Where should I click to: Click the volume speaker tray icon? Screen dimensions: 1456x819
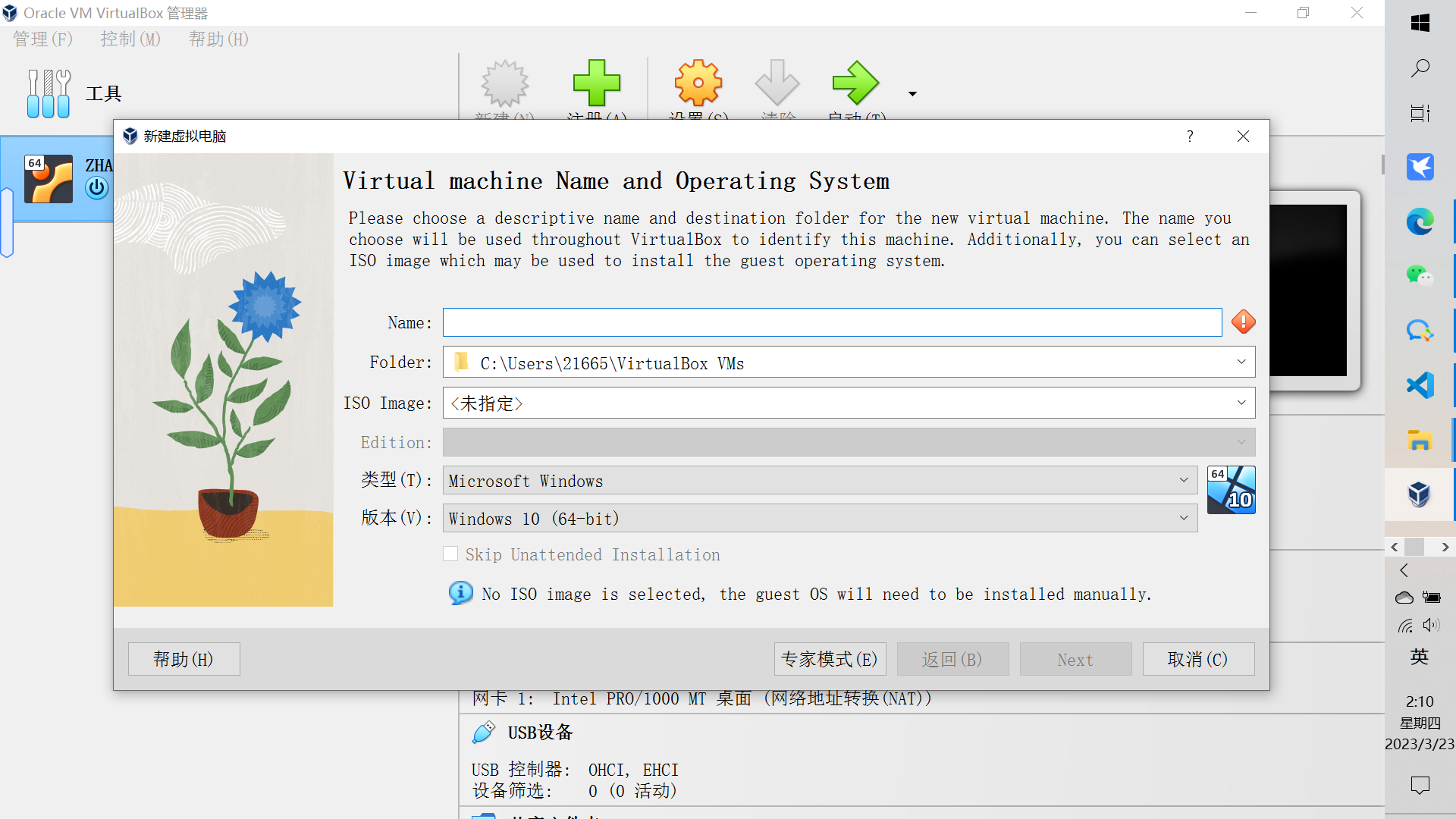[1431, 626]
